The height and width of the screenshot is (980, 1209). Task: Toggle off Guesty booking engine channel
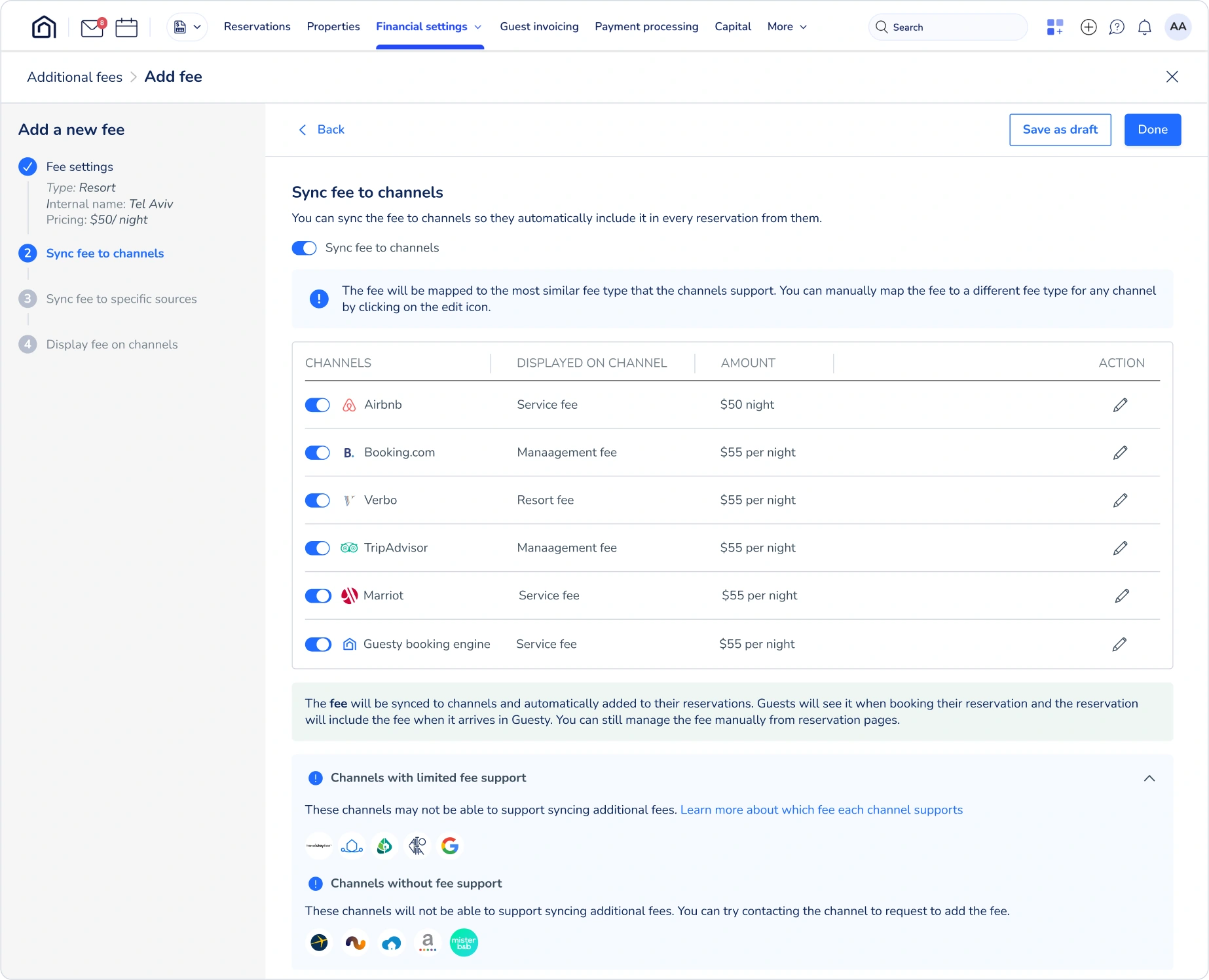(x=318, y=644)
